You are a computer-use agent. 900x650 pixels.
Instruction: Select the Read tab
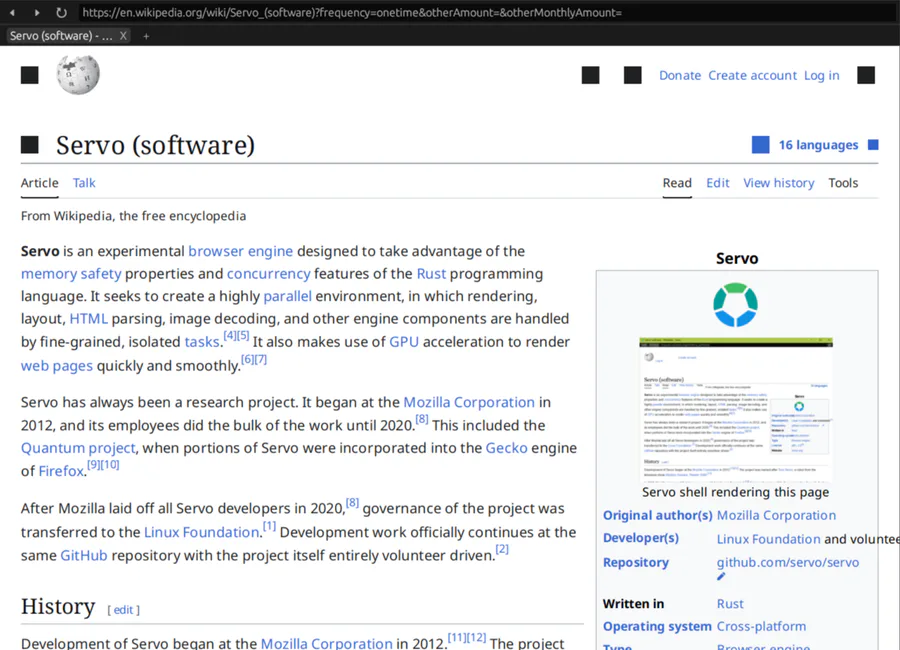(x=677, y=183)
